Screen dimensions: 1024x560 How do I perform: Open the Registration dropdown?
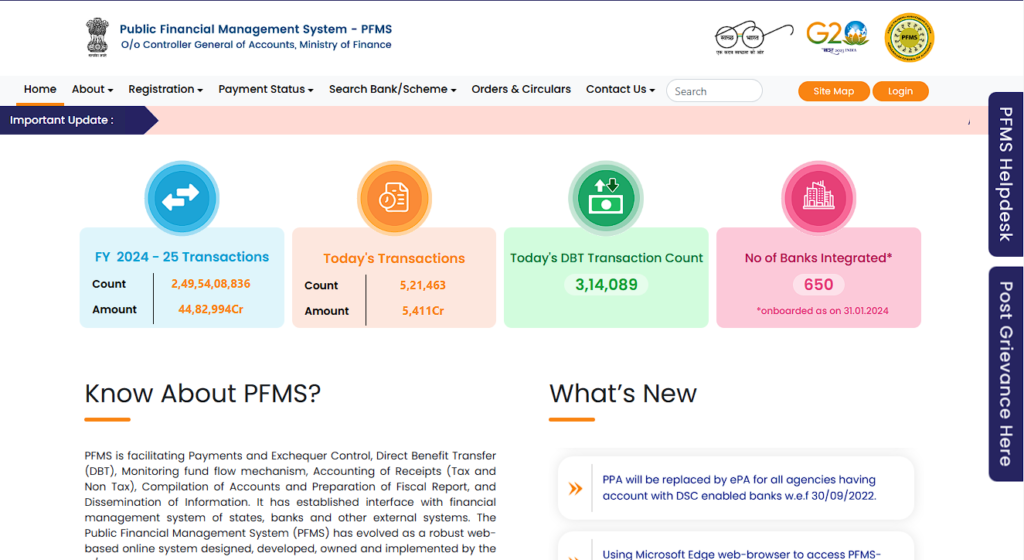point(165,89)
